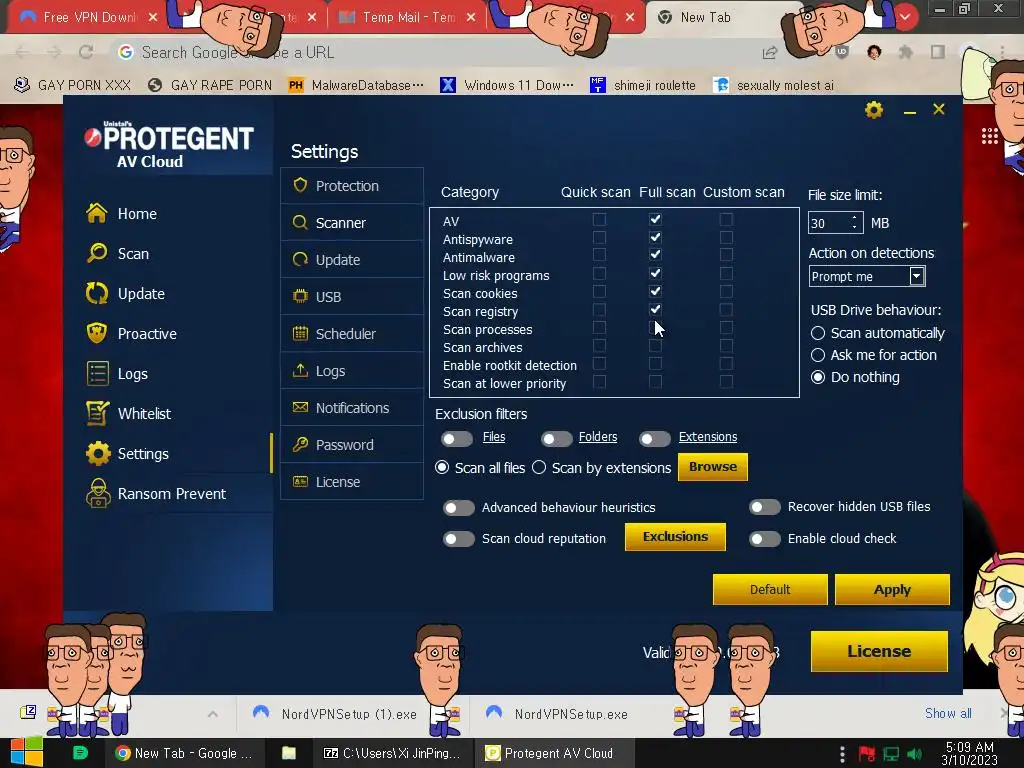
Task: Open the Update sidebar item
Action: 125,294
